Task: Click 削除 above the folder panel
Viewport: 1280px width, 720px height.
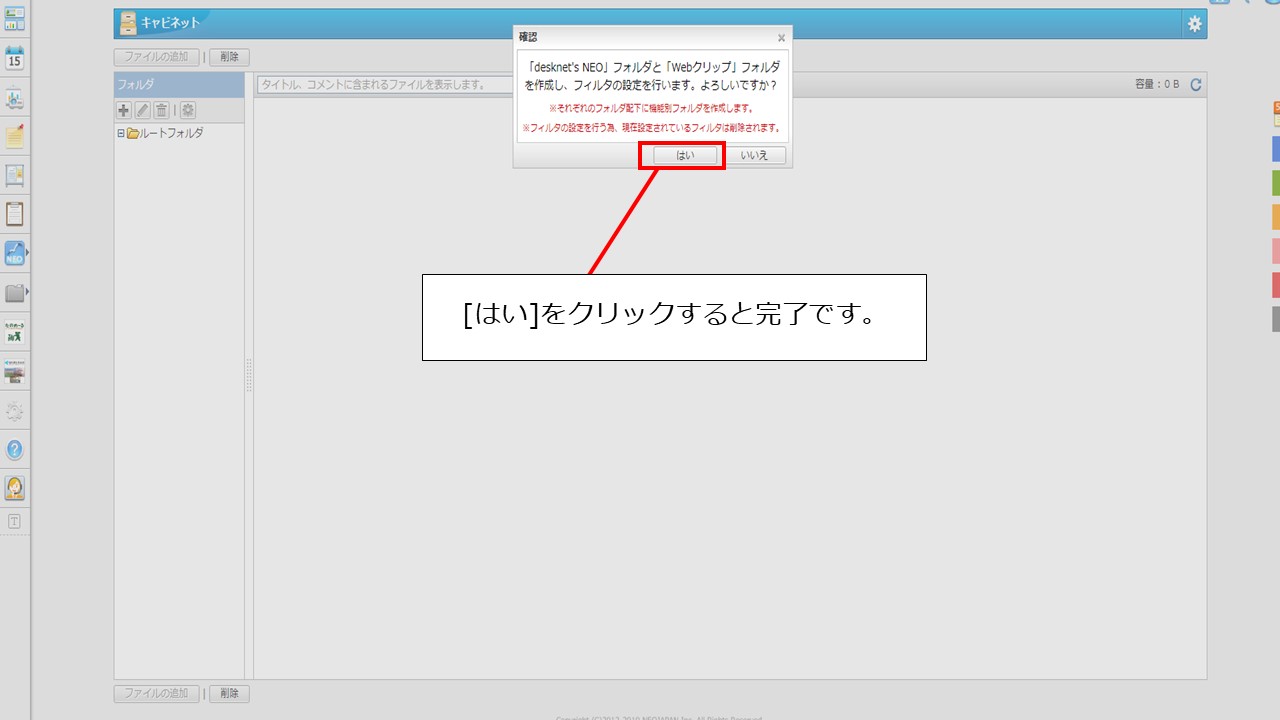Action: click(x=229, y=57)
